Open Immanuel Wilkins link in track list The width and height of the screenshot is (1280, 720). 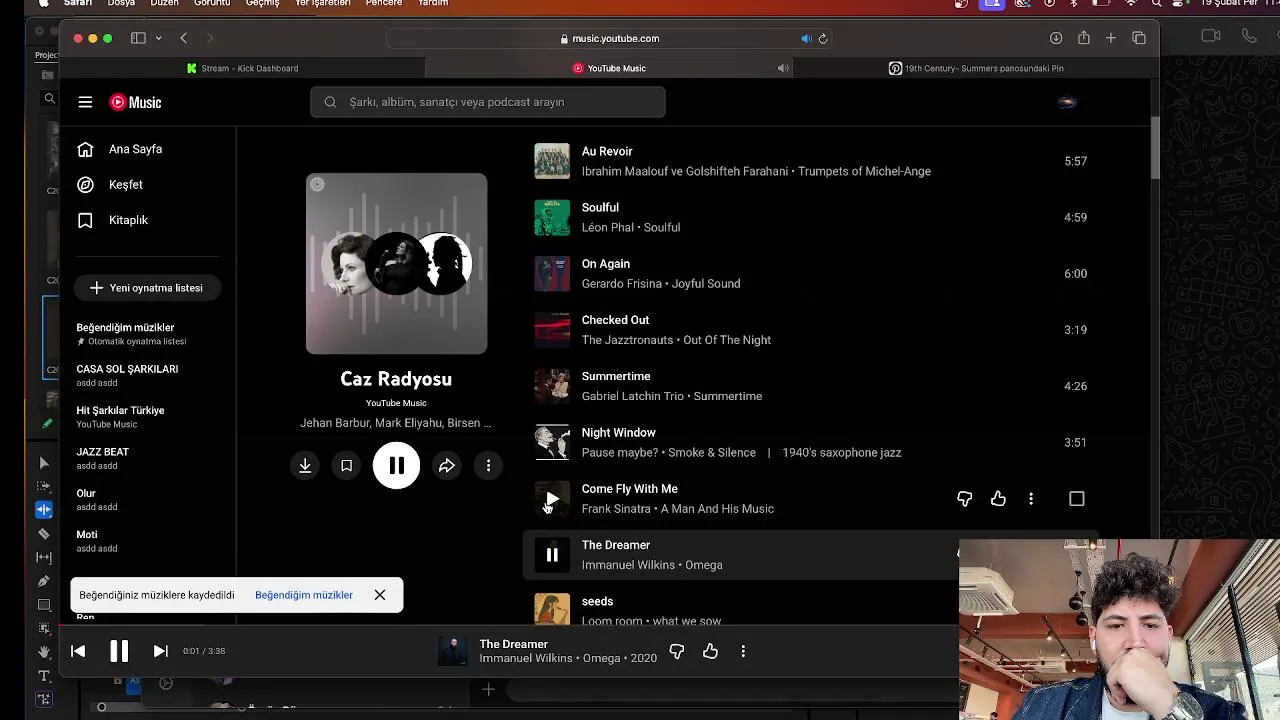pyautogui.click(x=629, y=565)
